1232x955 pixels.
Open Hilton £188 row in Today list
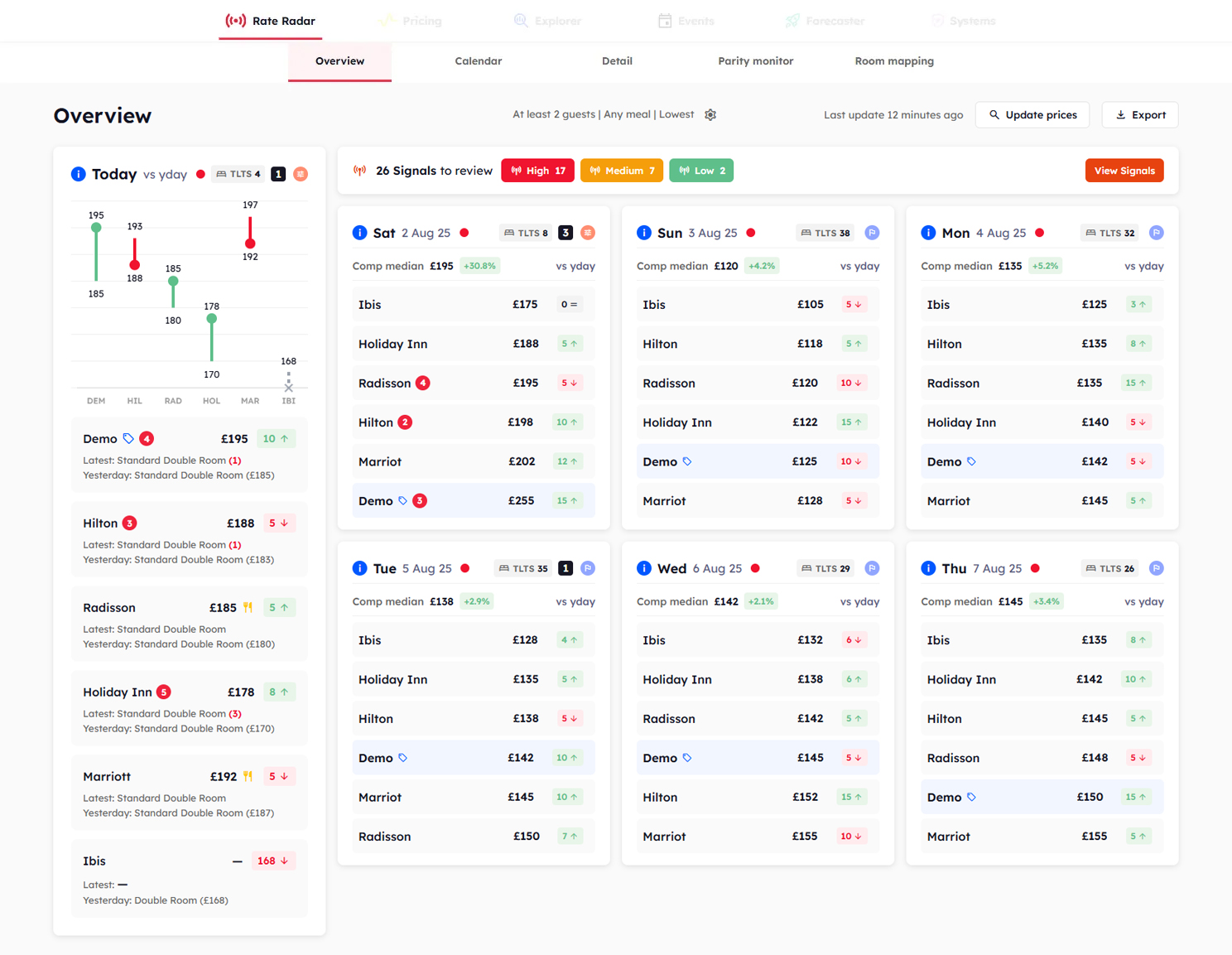coord(190,540)
